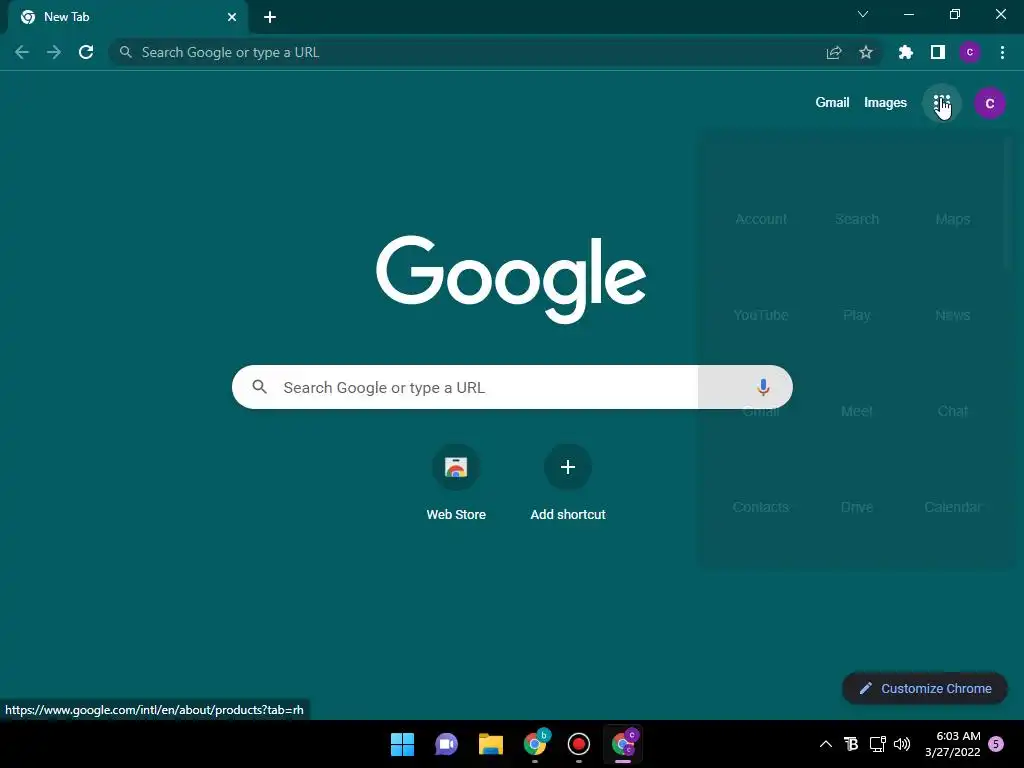Viewport: 1024px width, 768px height.
Task: Open the clock and date 6:03 AM
Action: [953, 744]
